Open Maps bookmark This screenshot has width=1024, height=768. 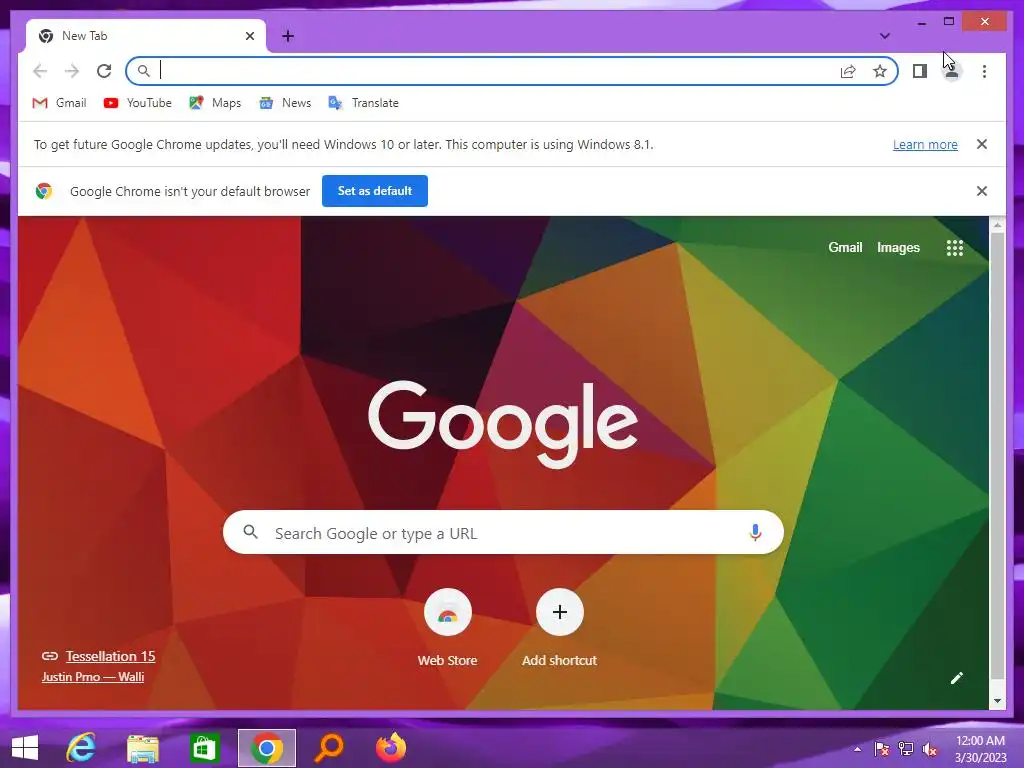pyautogui.click(x=216, y=103)
